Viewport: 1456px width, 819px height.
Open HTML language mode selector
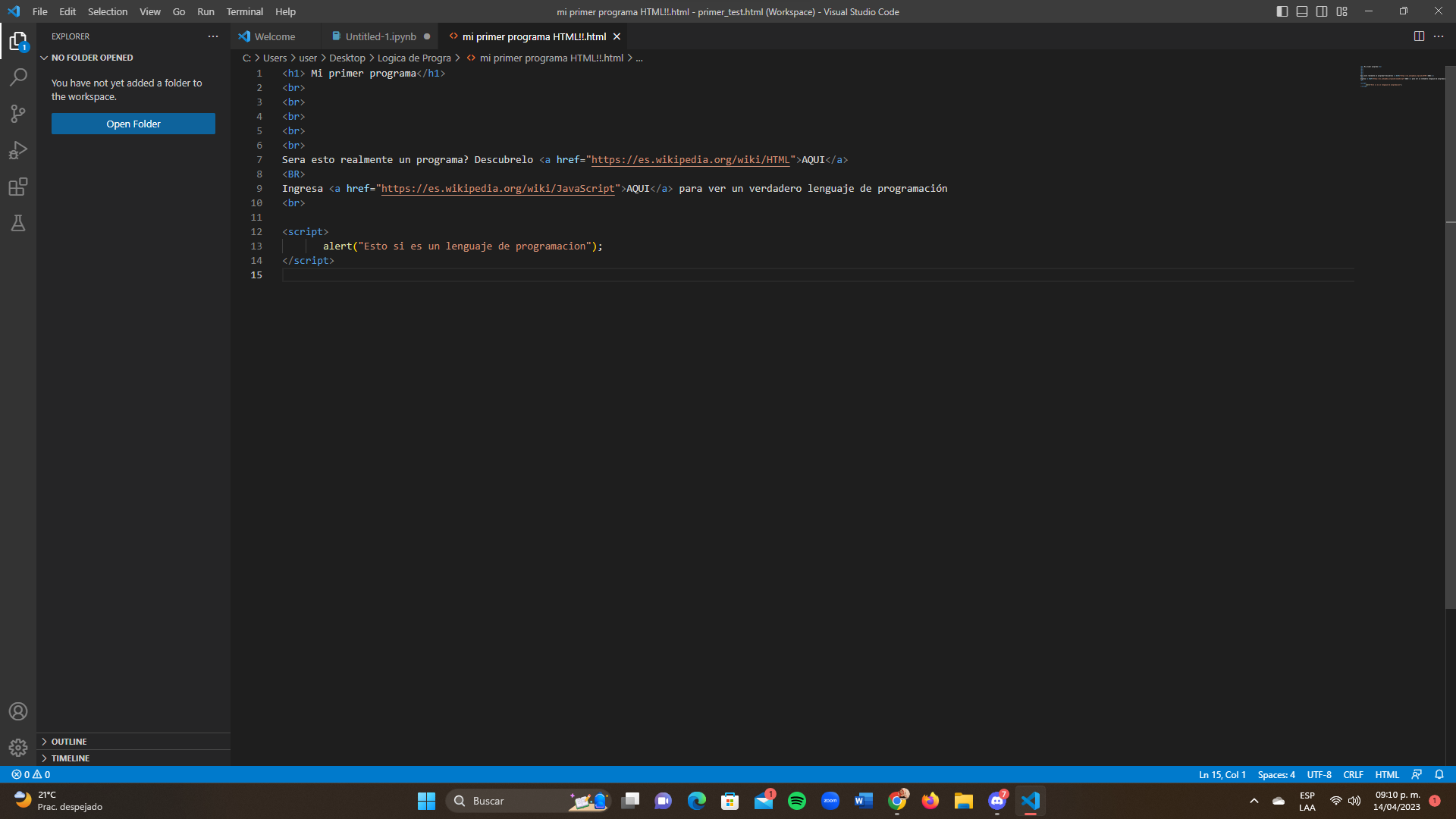(x=1387, y=774)
